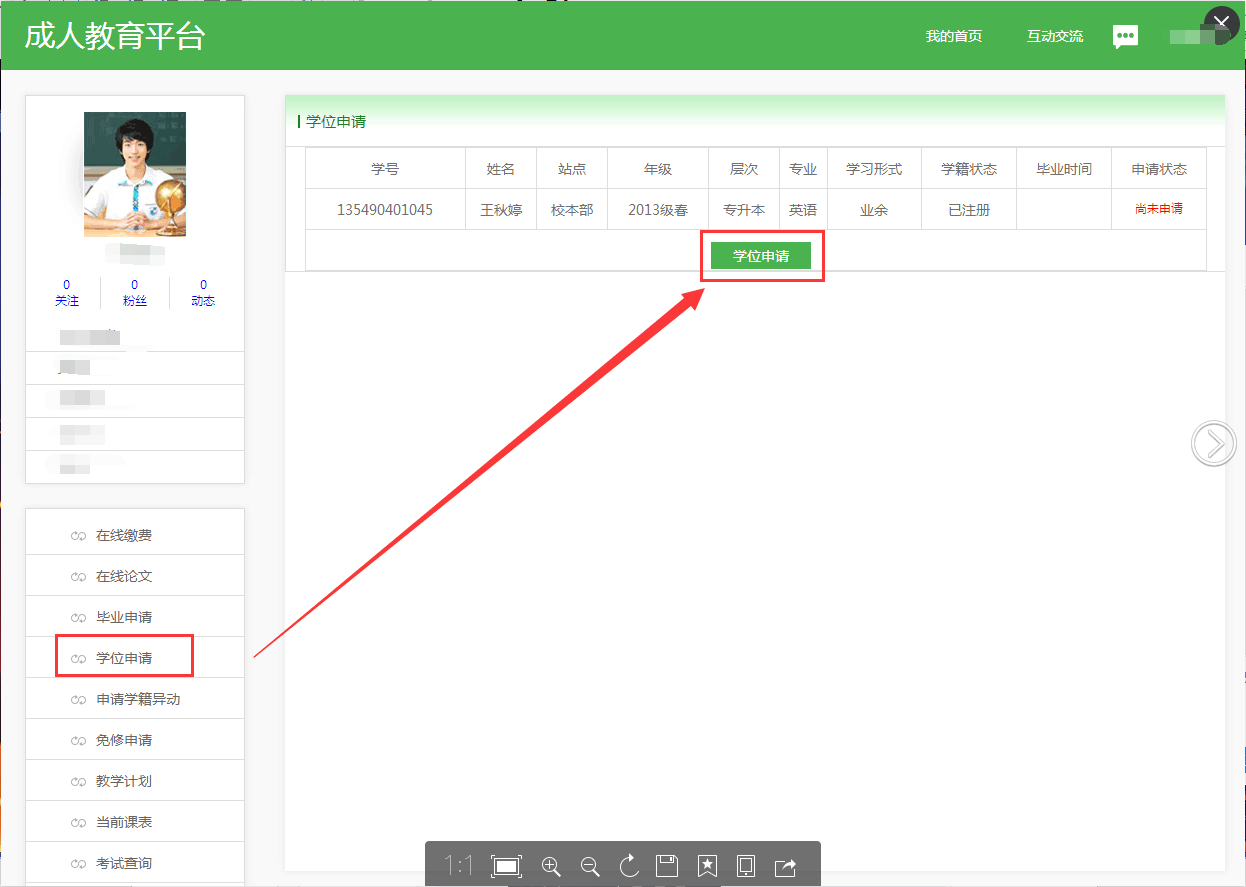Open 在线论文 from the sidebar

point(124,577)
